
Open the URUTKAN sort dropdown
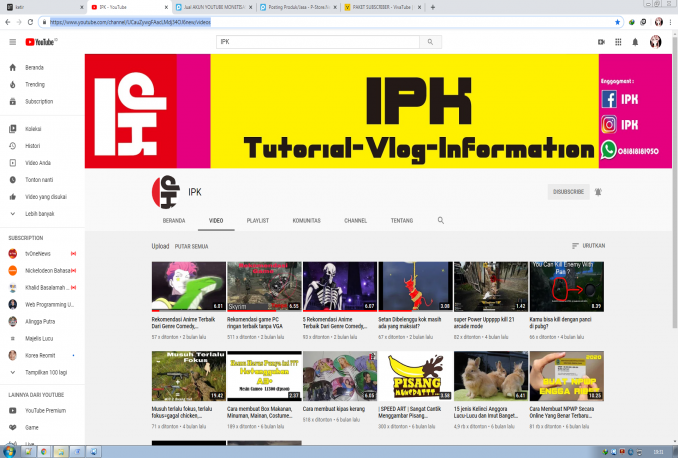point(588,245)
